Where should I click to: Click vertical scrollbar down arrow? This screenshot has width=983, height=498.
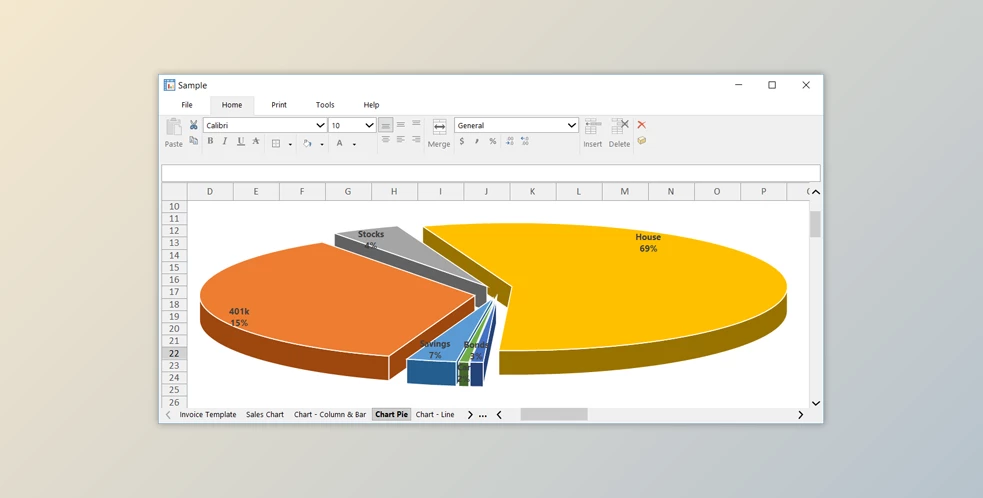coord(816,403)
